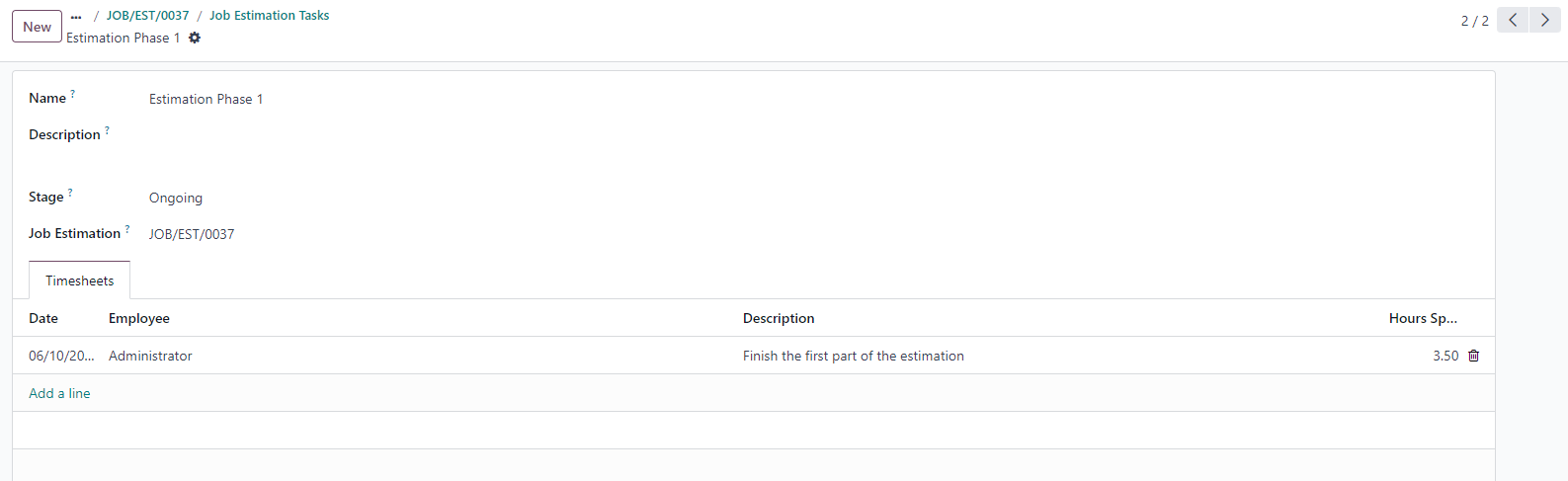Show the help tooltip next to Name label
The width and height of the screenshot is (1568, 481).
pos(72,94)
